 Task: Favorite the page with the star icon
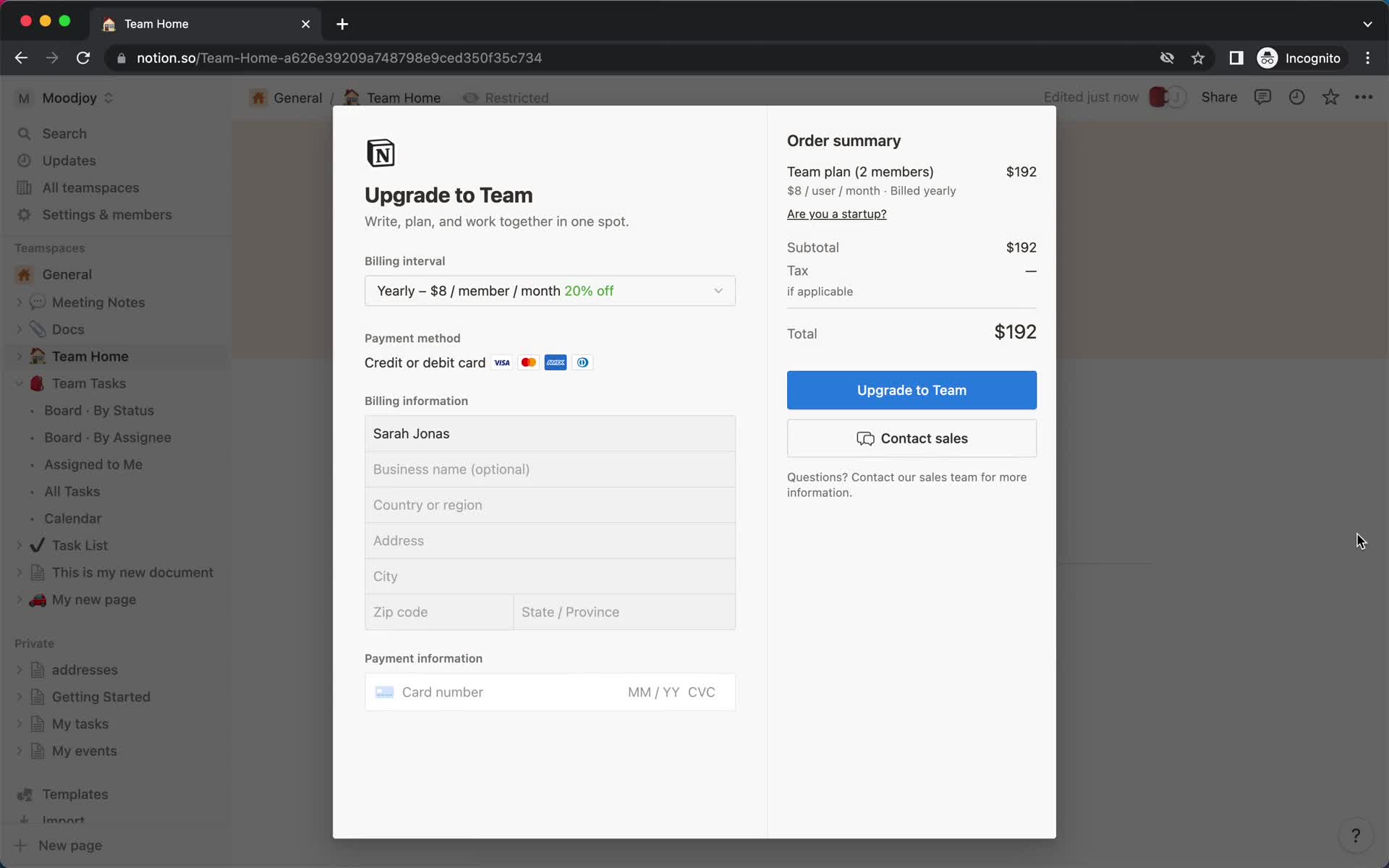click(1330, 97)
